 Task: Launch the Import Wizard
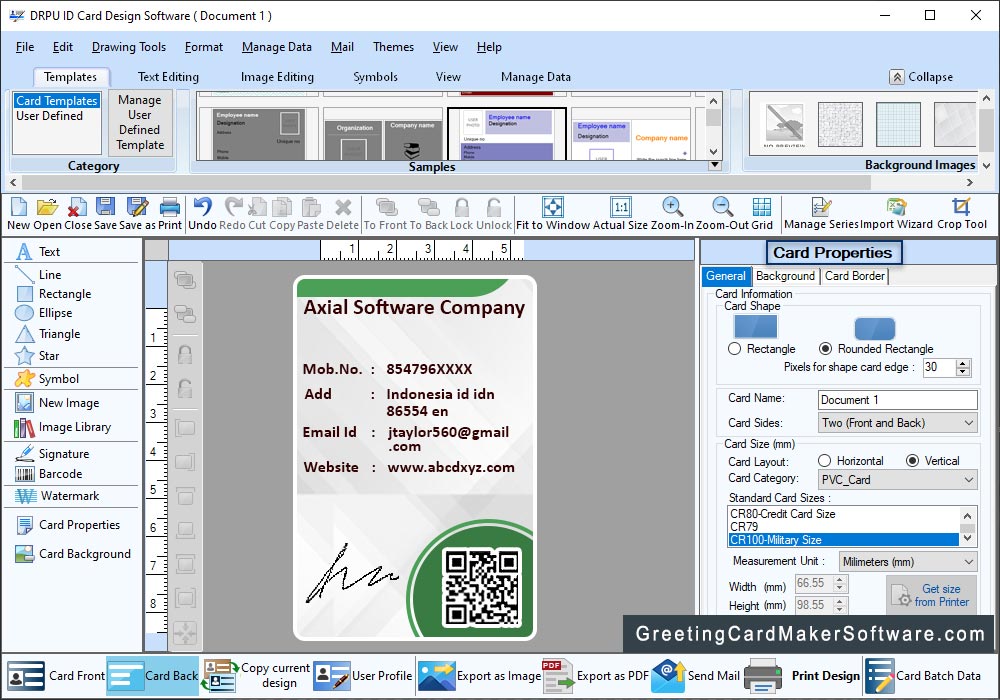(896, 214)
